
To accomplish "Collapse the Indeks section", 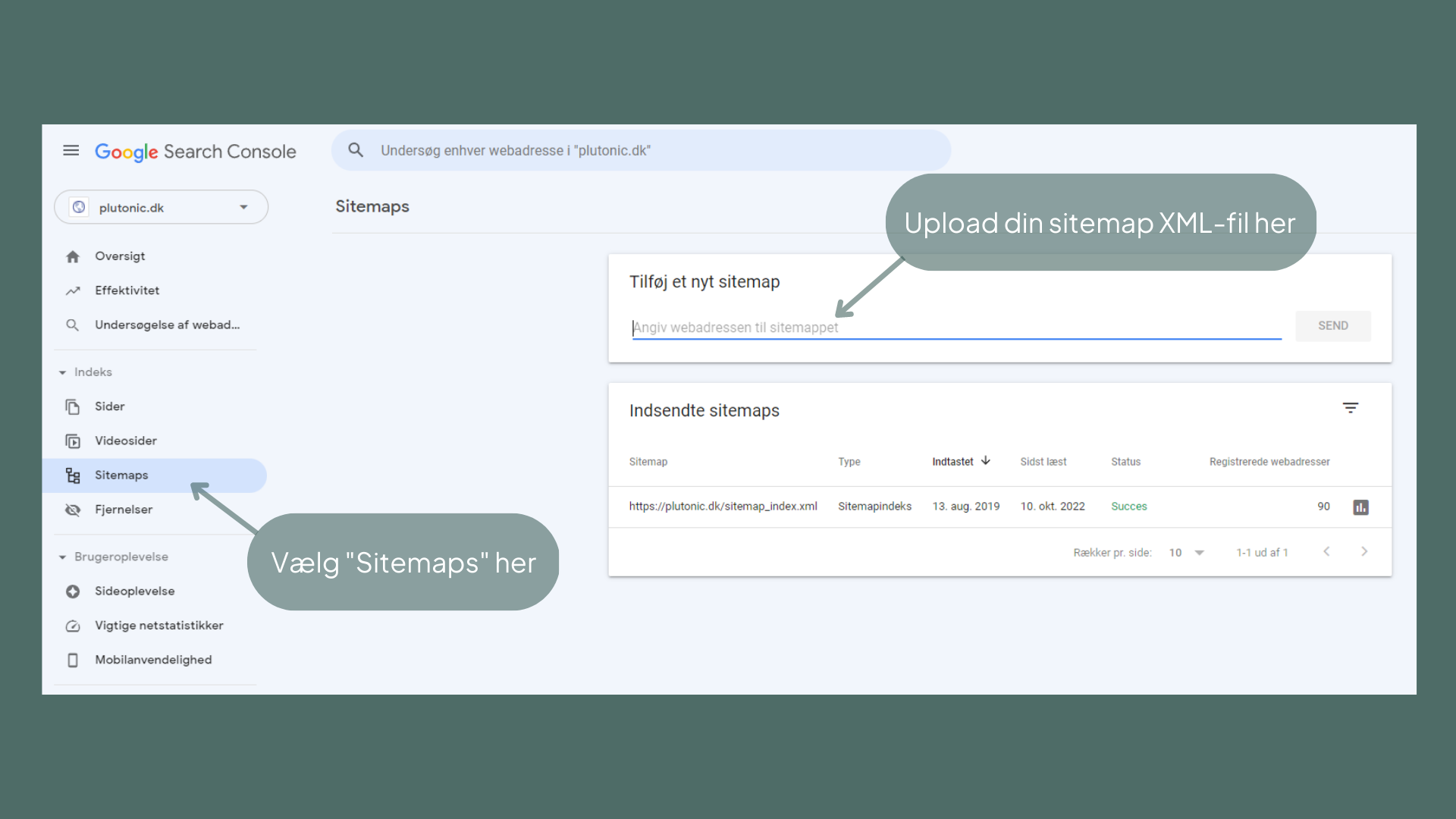I will tap(62, 372).
